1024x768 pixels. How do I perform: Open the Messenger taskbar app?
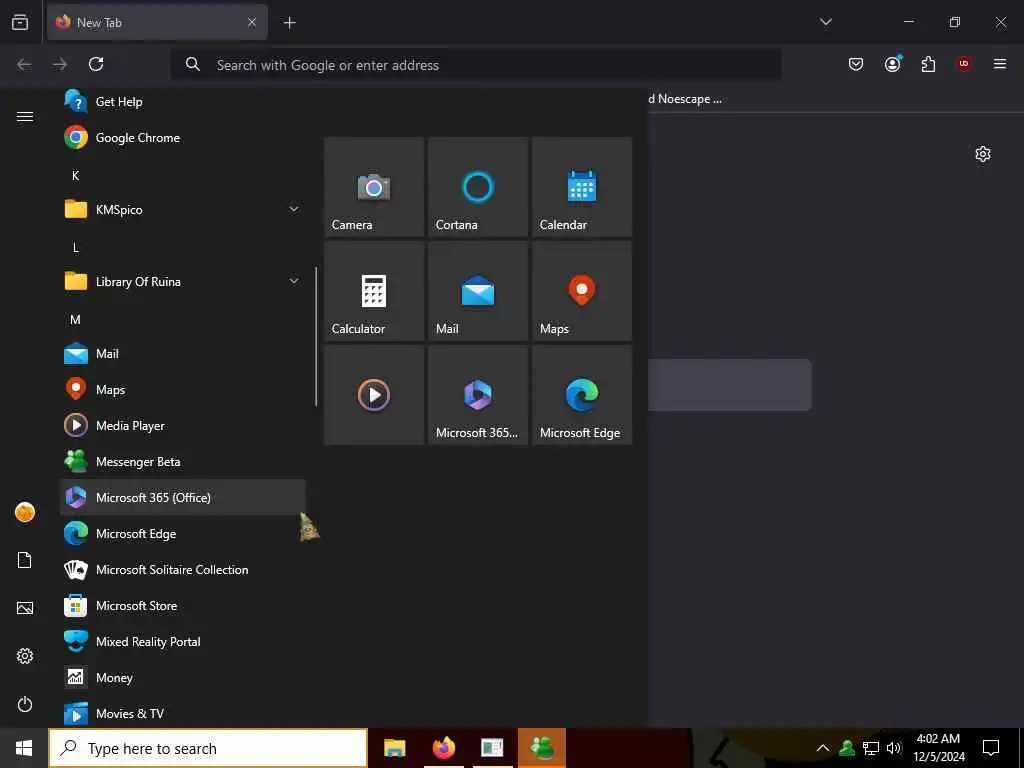click(542, 748)
